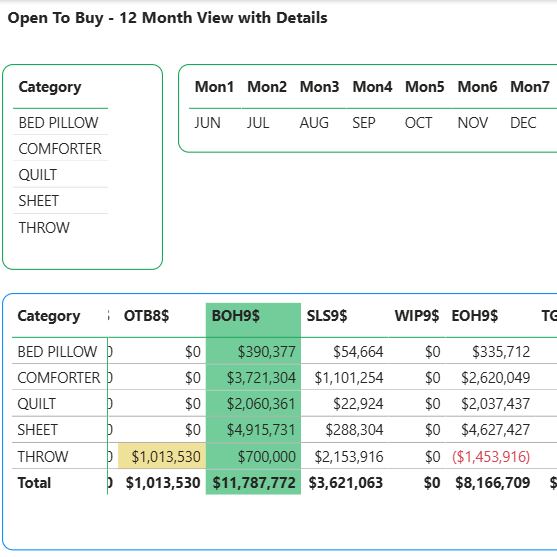Click BED PILLOW row label in table
Image resolution: width=557 pixels, height=557 pixels.
[x=57, y=352]
